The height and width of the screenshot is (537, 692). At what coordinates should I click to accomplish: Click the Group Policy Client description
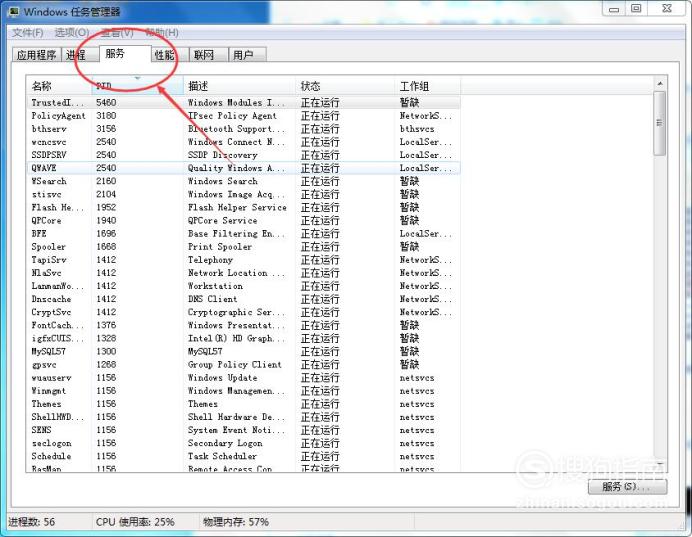(x=234, y=364)
